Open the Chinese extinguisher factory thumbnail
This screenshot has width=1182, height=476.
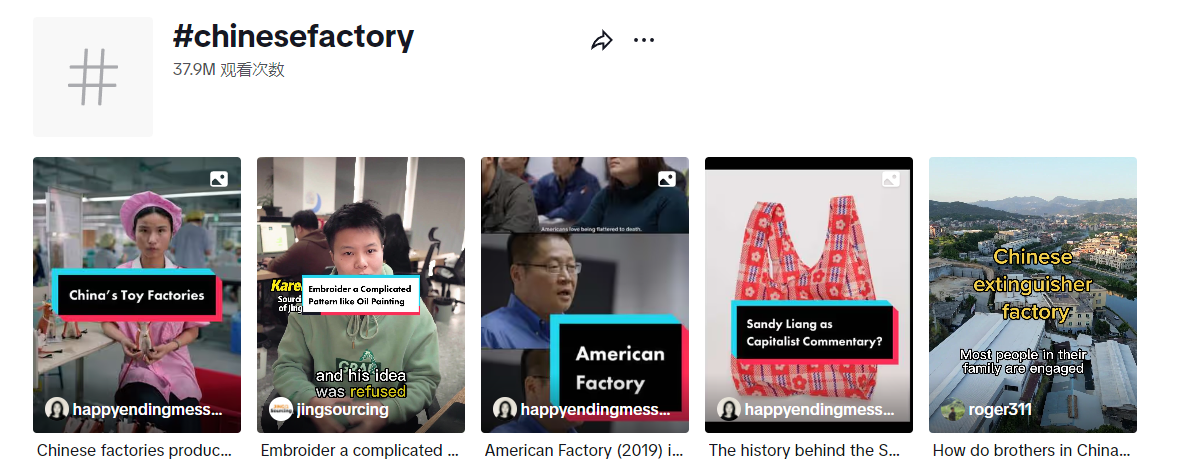(x=1033, y=295)
